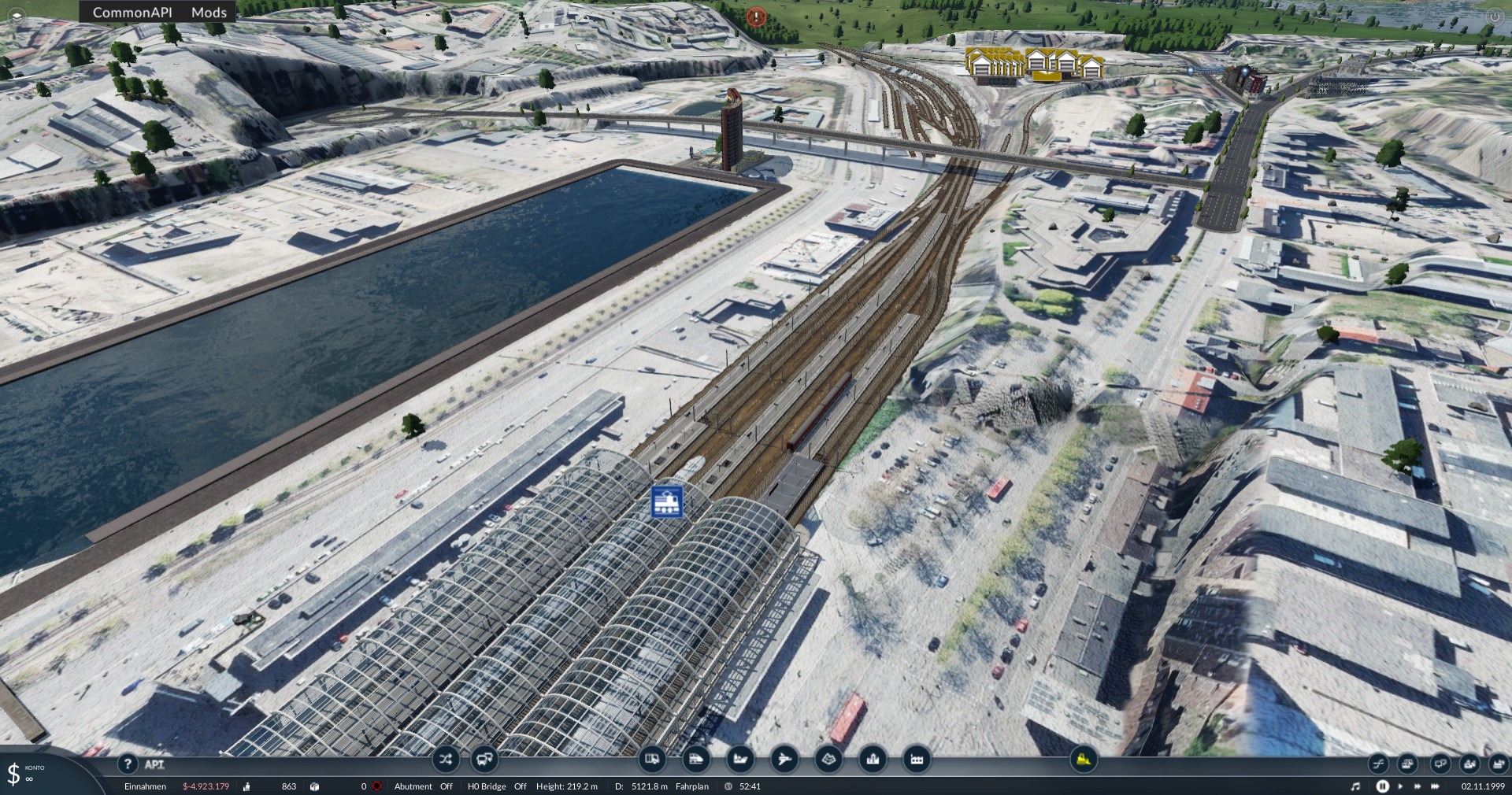Open the Fahrplan timetable button
The width and height of the screenshot is (1512, 795).
pyautogui.click(x=691, y=786)
